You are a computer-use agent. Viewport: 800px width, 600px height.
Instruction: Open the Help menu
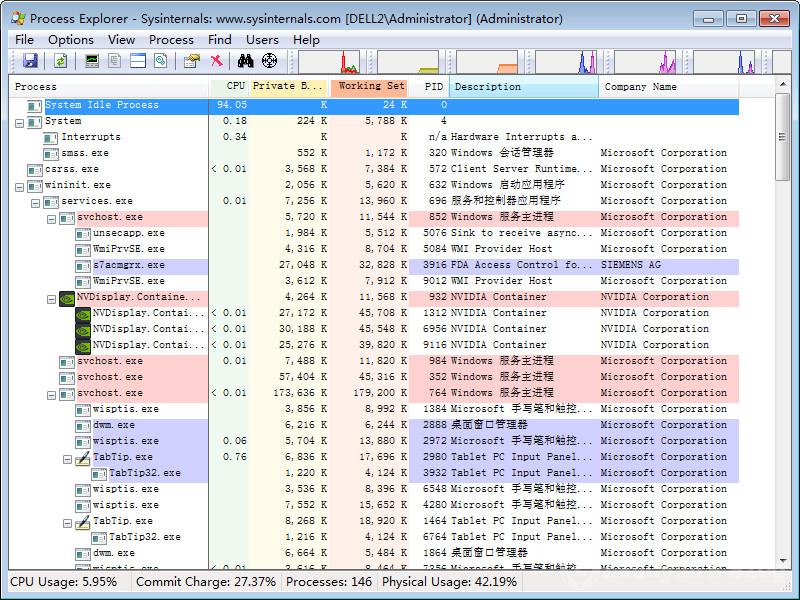tap(306, 40)
